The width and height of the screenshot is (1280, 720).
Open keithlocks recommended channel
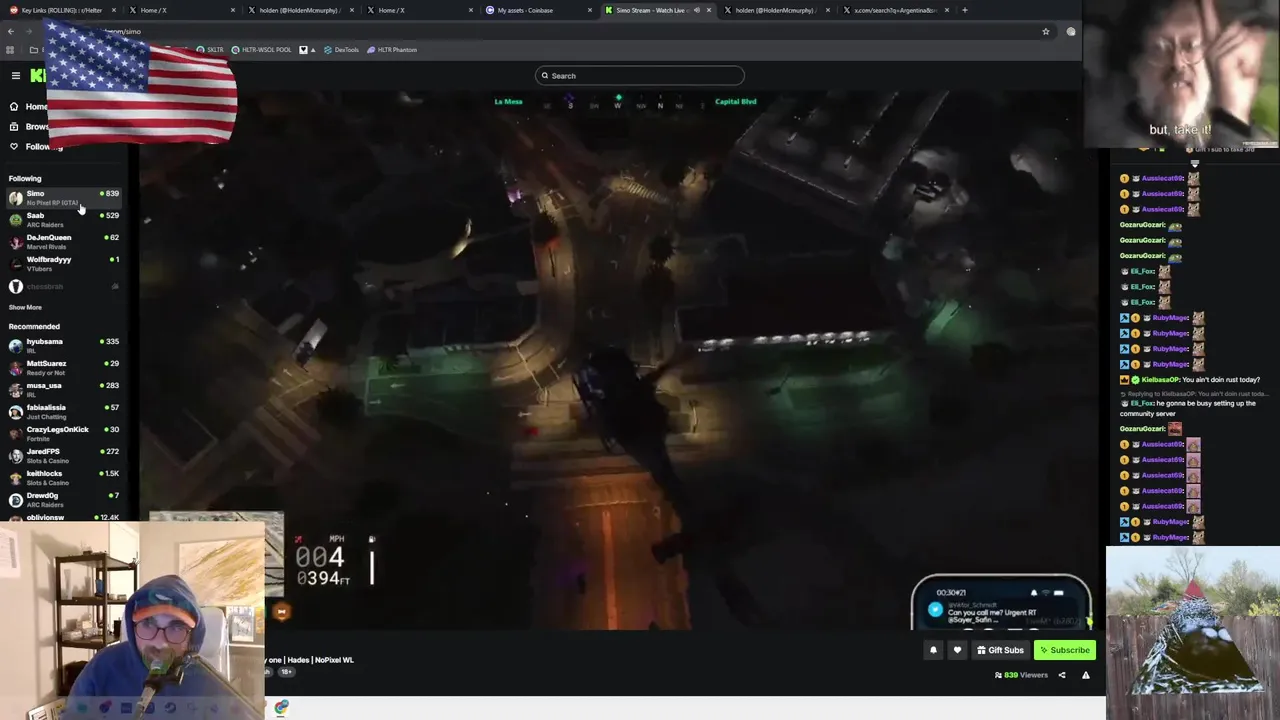(x=62, y=478)
